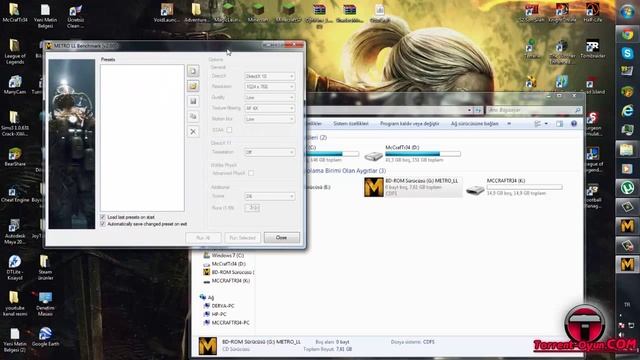This screenshot has height=360, width=640.
Task: Select BD-ROM Sürücüsü in Explorer tree
Action: click(229, 272)
